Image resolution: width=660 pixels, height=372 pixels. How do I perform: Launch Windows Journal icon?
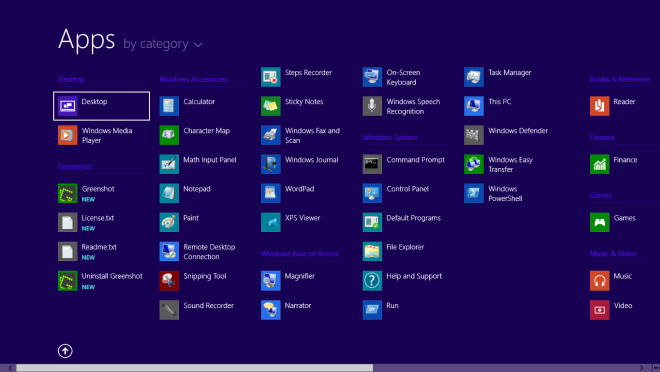[x=271, y=164]
